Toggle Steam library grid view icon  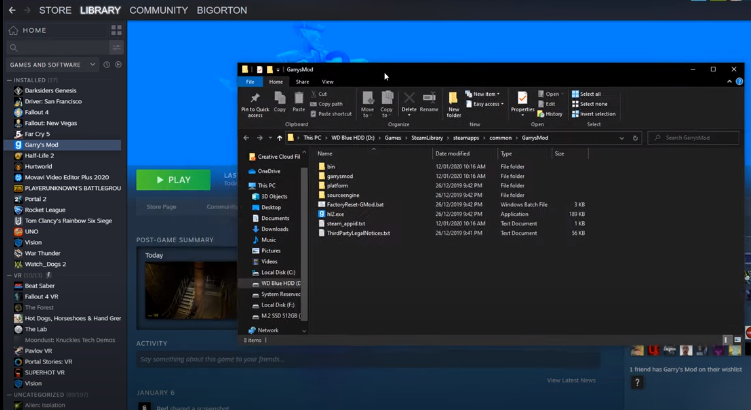116,30
